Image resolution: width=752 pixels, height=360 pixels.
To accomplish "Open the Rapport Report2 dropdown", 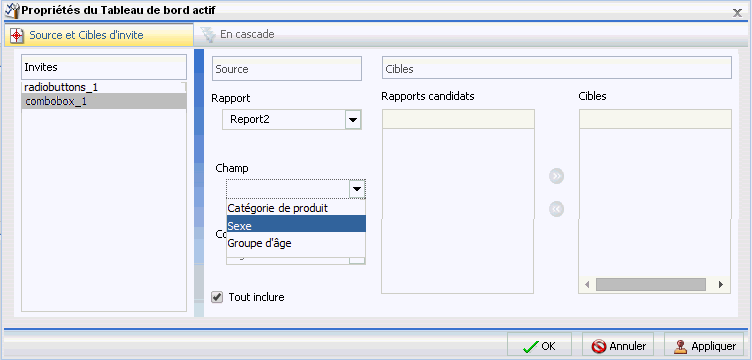I will click(353, 120).
